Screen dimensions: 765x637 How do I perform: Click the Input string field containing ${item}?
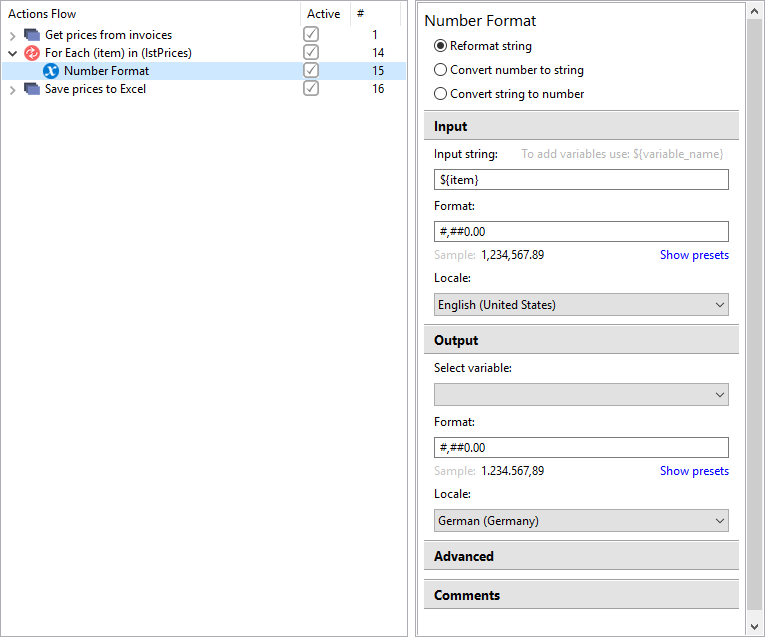(581, 180)
